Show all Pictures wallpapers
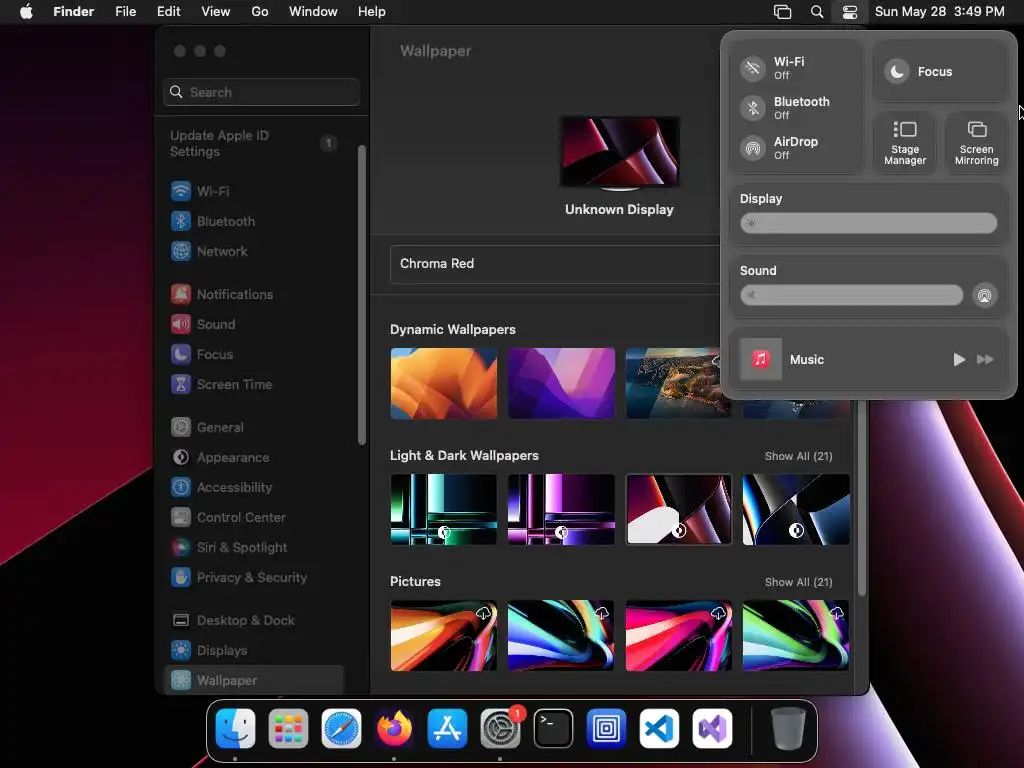Viewport: 1024px width, 768px height. click(798, 582)
